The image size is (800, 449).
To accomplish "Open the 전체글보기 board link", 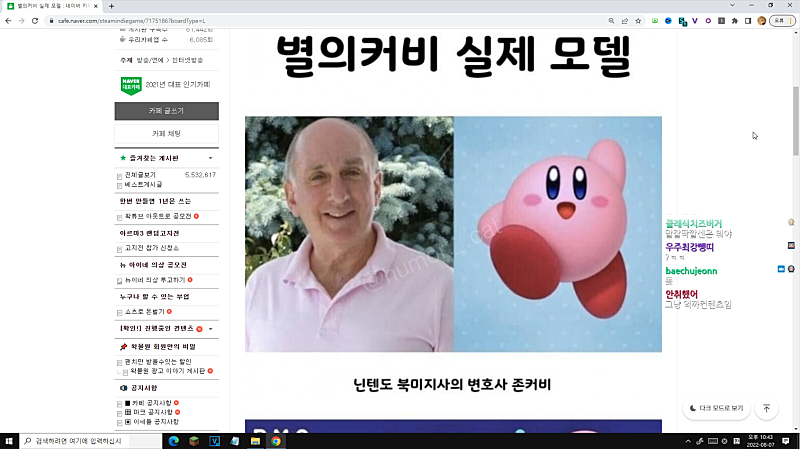I will click(138, 174).
